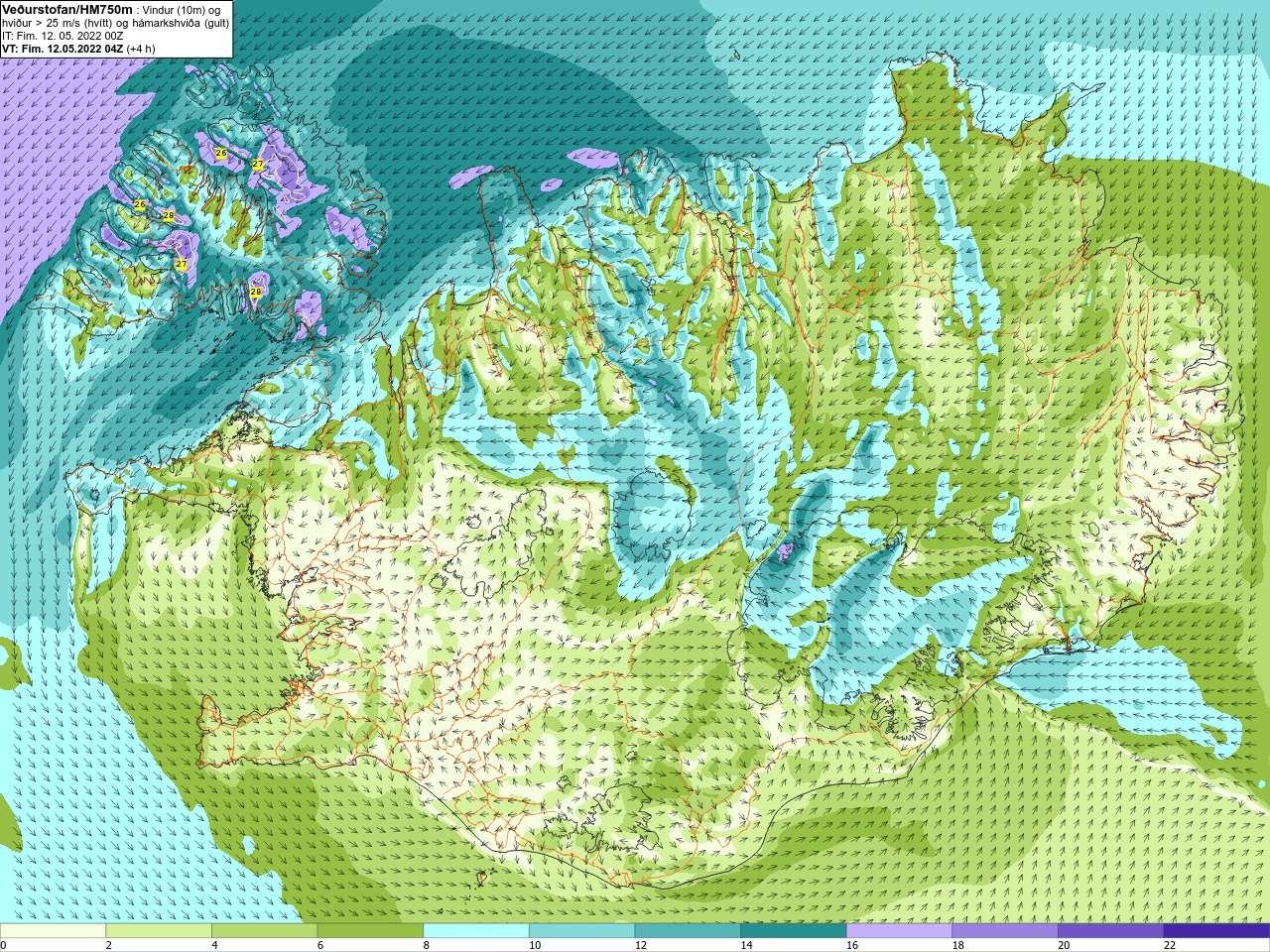Image resolution: width=1270 pixels, height=952 pixels.
Task: Select the 0–2 m/s pale yellow legend swatch
Action: (53, 931)
